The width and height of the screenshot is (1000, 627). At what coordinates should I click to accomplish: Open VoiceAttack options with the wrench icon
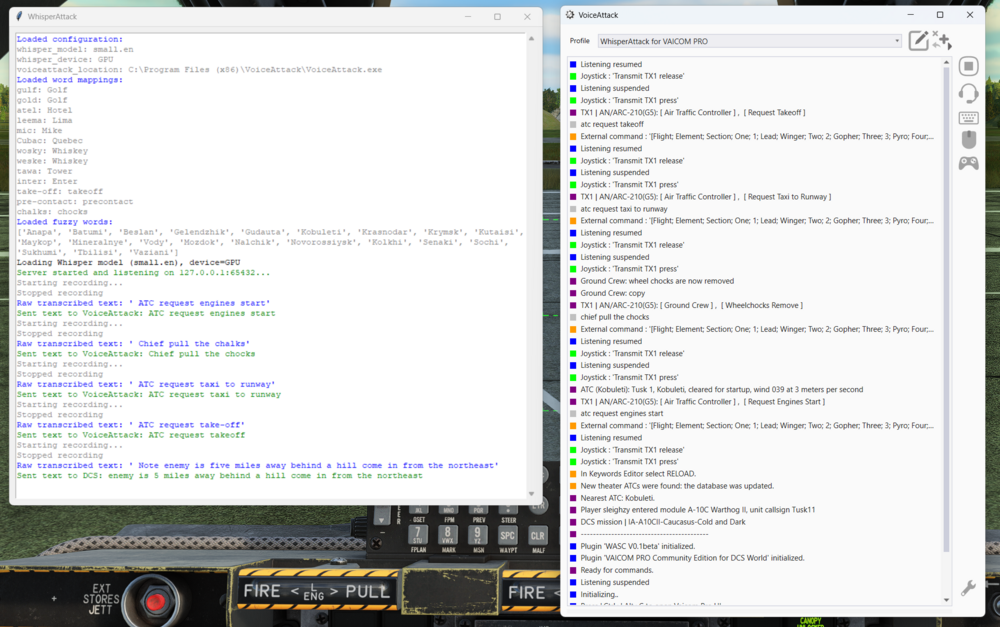(x=967, y=589)
